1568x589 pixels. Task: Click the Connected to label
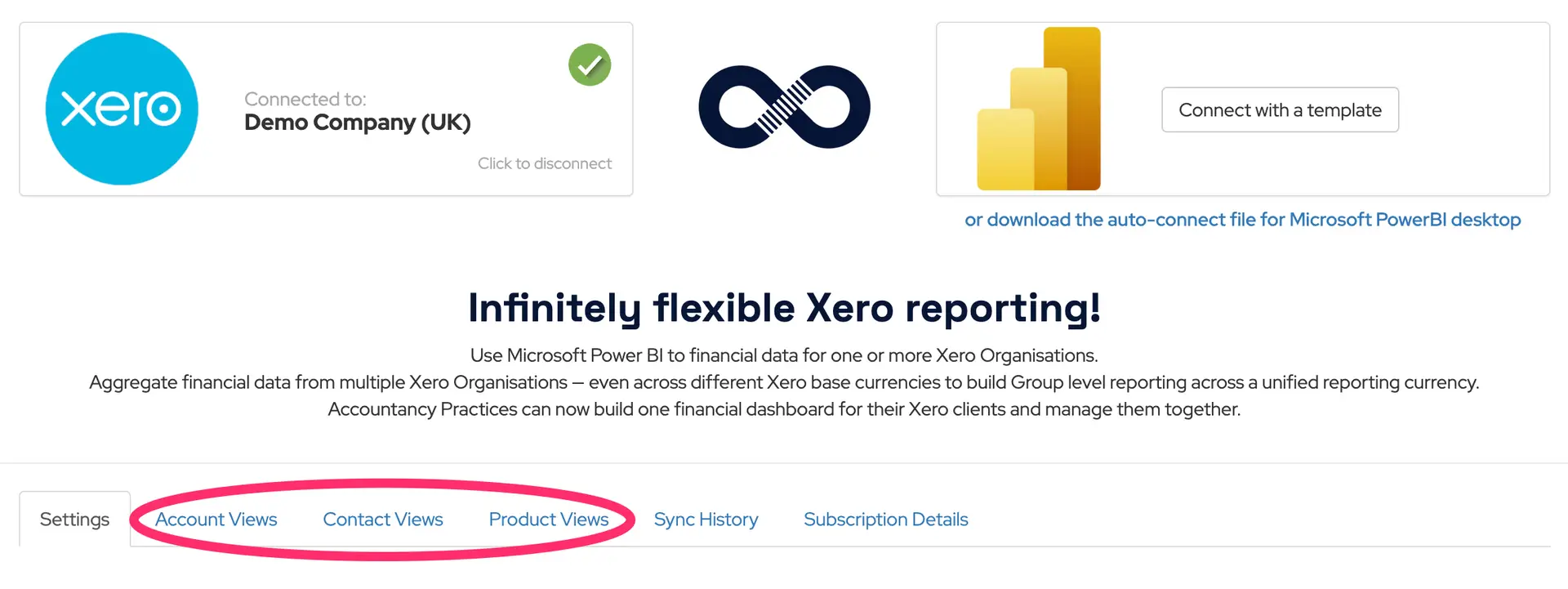tap(305, 99)
